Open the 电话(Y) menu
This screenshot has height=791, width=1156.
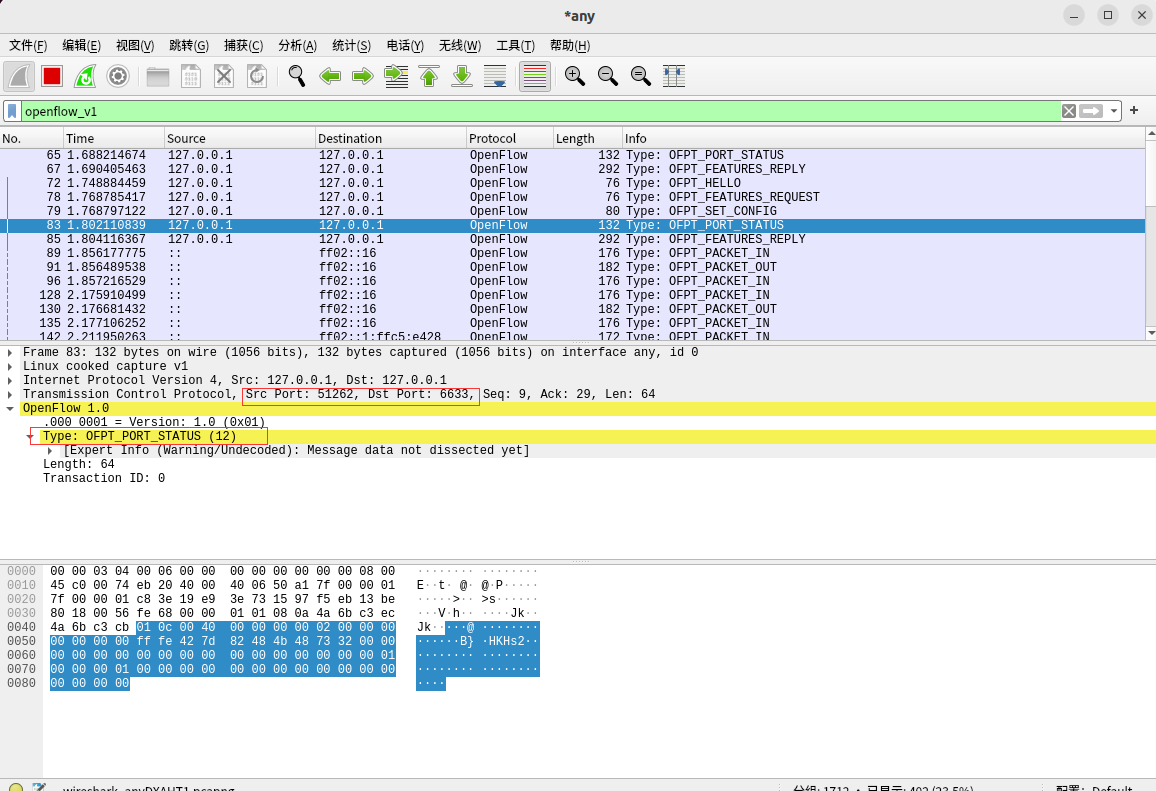click(x=405, y=46)
